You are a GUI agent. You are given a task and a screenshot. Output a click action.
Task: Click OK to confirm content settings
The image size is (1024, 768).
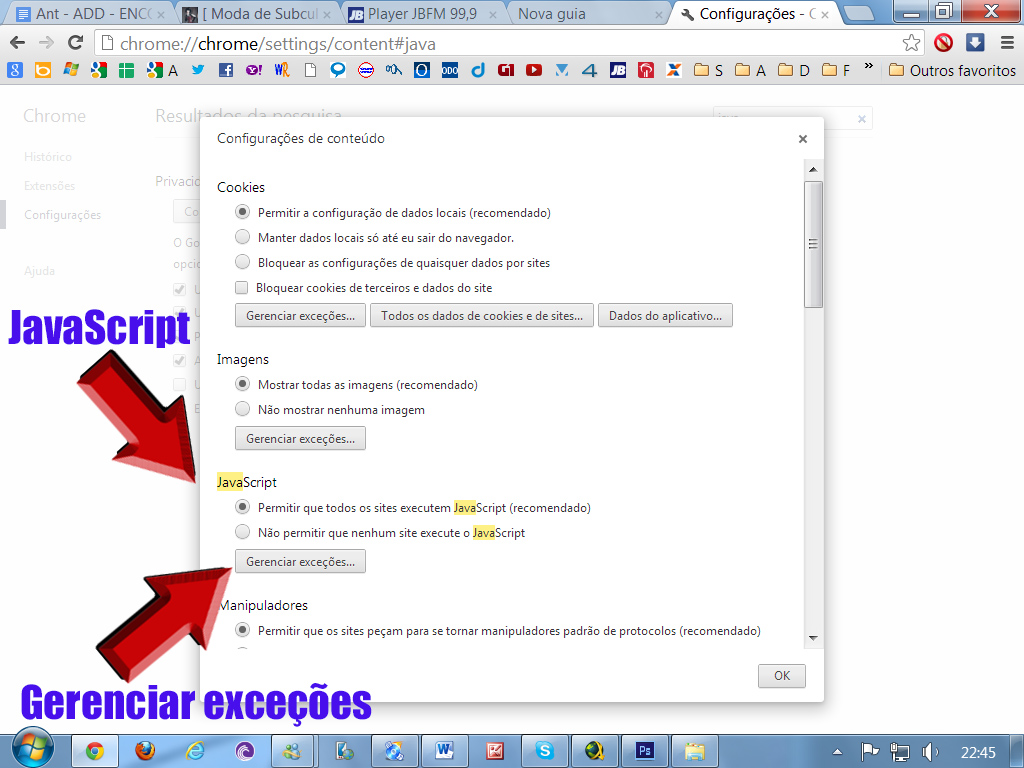pos(782,675)
